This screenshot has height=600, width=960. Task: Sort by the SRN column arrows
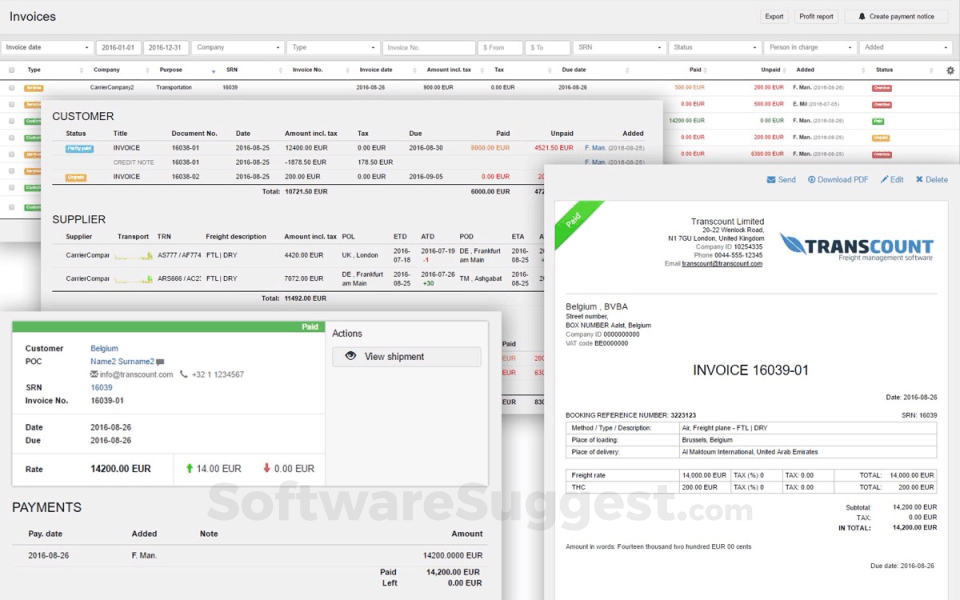tap(280, 70)
